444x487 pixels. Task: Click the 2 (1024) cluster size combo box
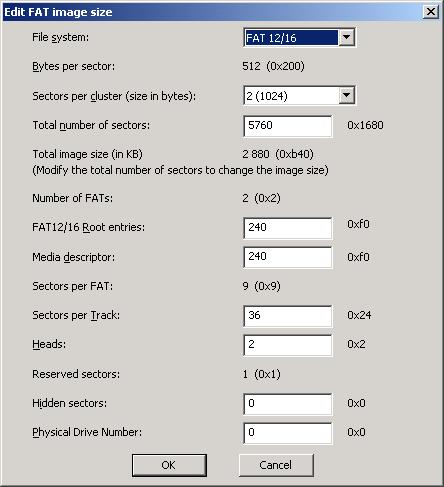point(299,96)
